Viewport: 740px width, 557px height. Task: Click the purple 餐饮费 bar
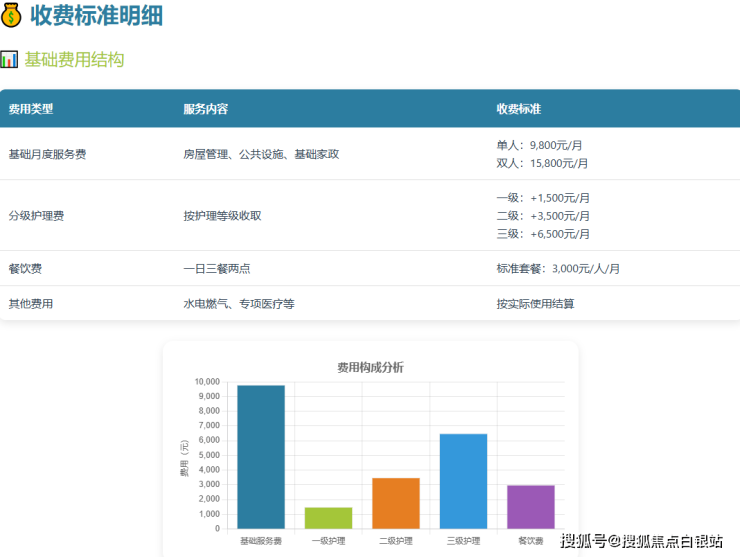coord(530,506)
